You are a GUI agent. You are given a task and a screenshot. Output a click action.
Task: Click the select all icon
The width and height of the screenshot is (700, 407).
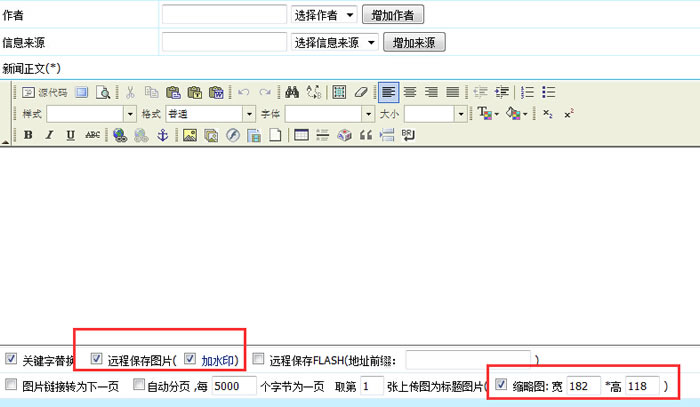click(x=339, y=92)
